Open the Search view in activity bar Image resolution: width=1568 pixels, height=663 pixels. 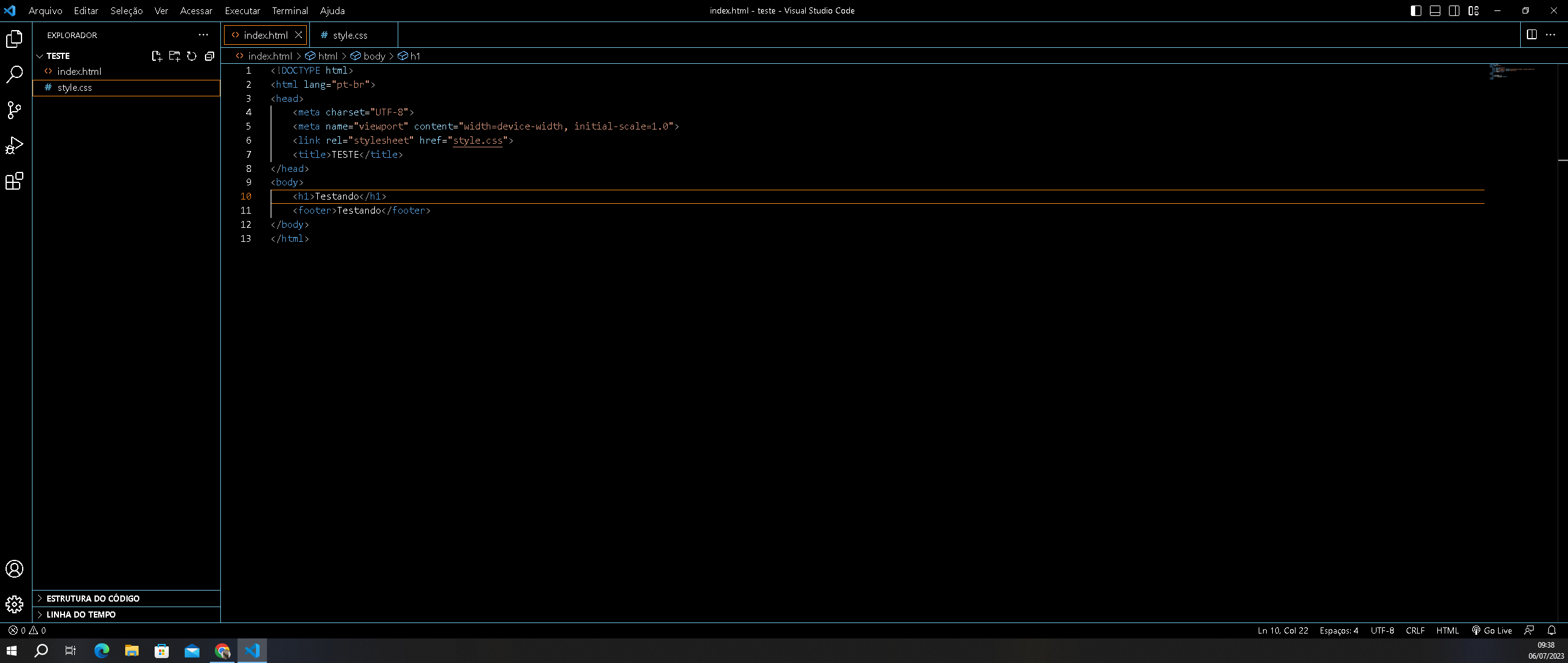pos(14,74)
